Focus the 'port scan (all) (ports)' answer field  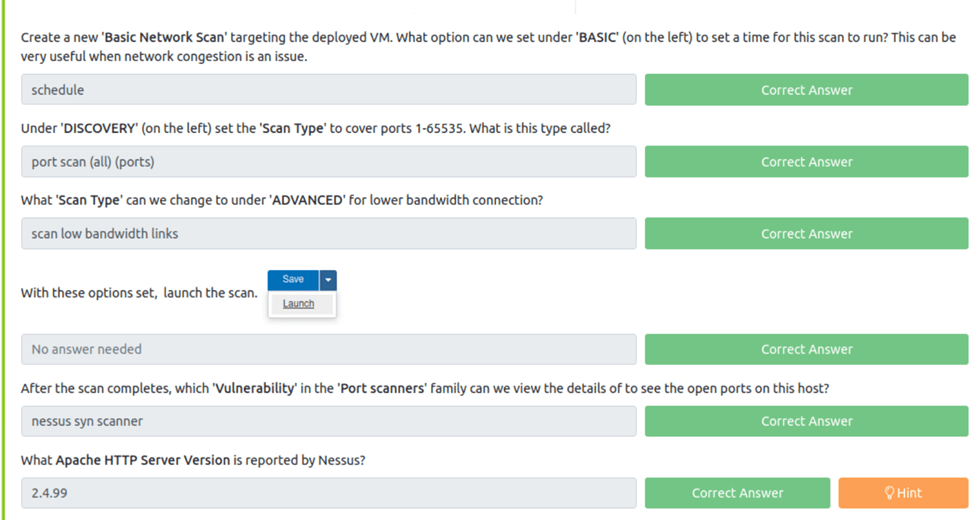tap(328, 162)
